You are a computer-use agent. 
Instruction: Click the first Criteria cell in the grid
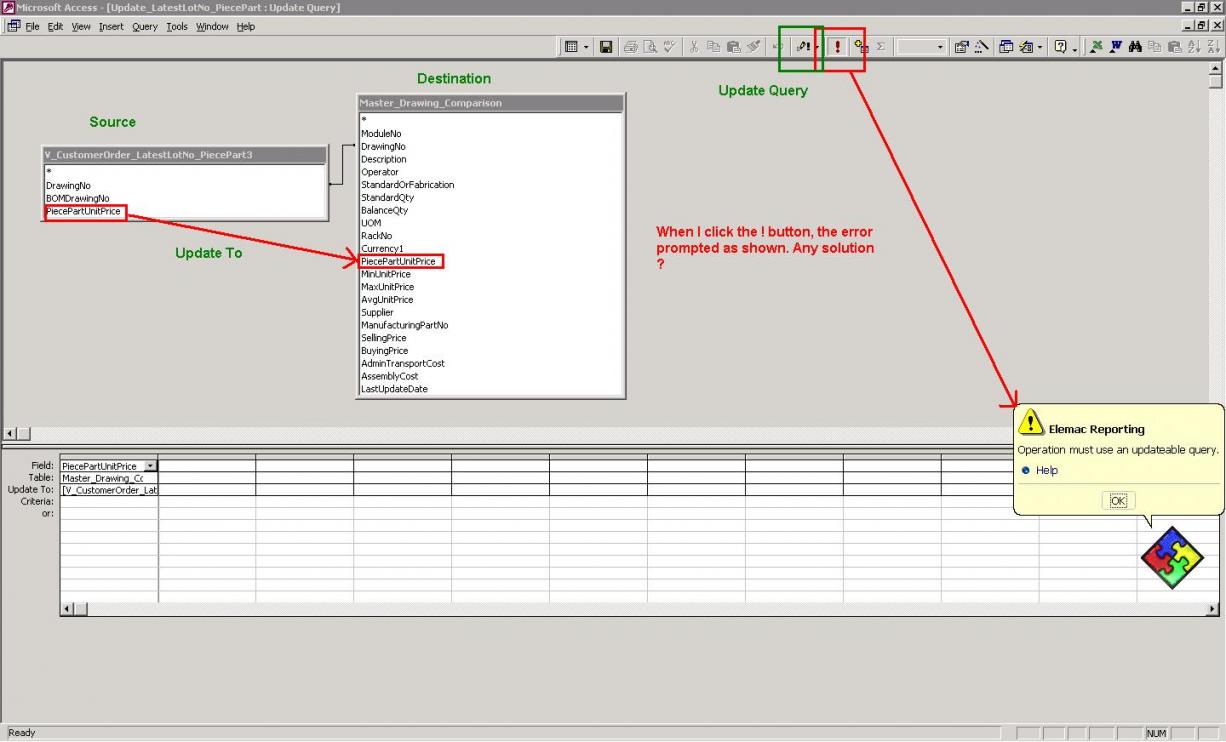click(x=109, y=502)
